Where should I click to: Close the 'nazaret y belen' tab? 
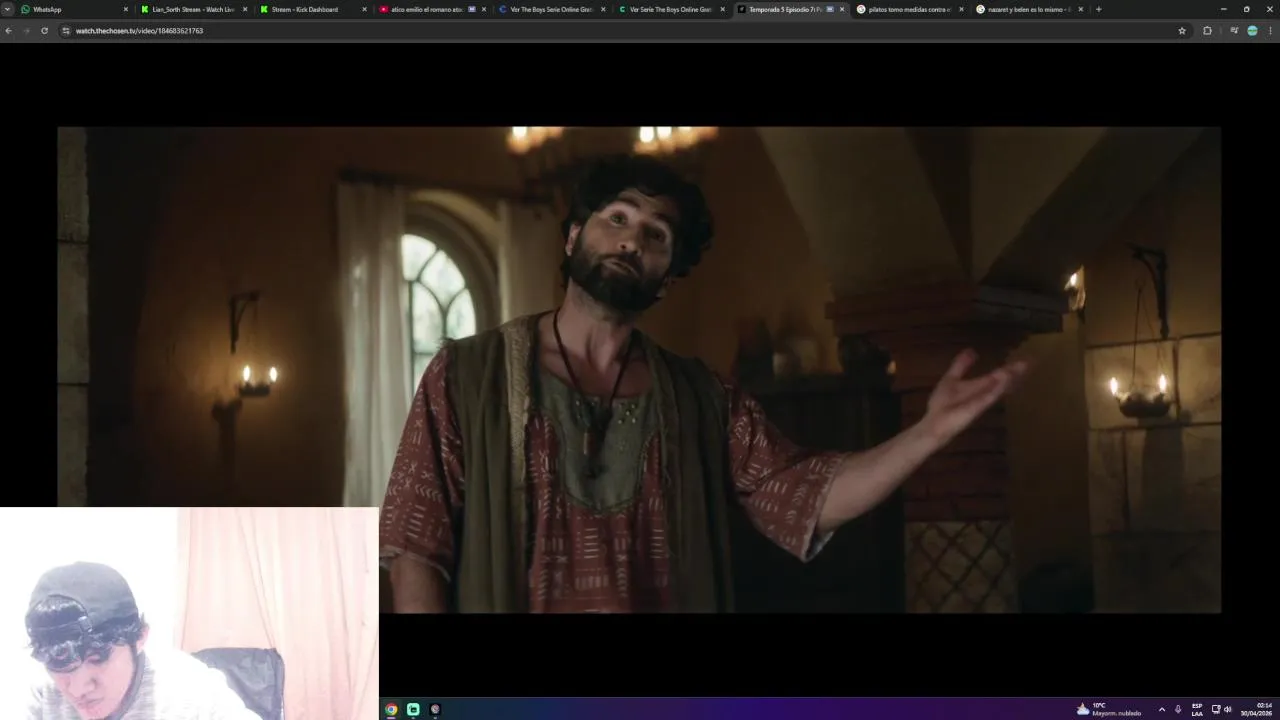(1080, 9)
